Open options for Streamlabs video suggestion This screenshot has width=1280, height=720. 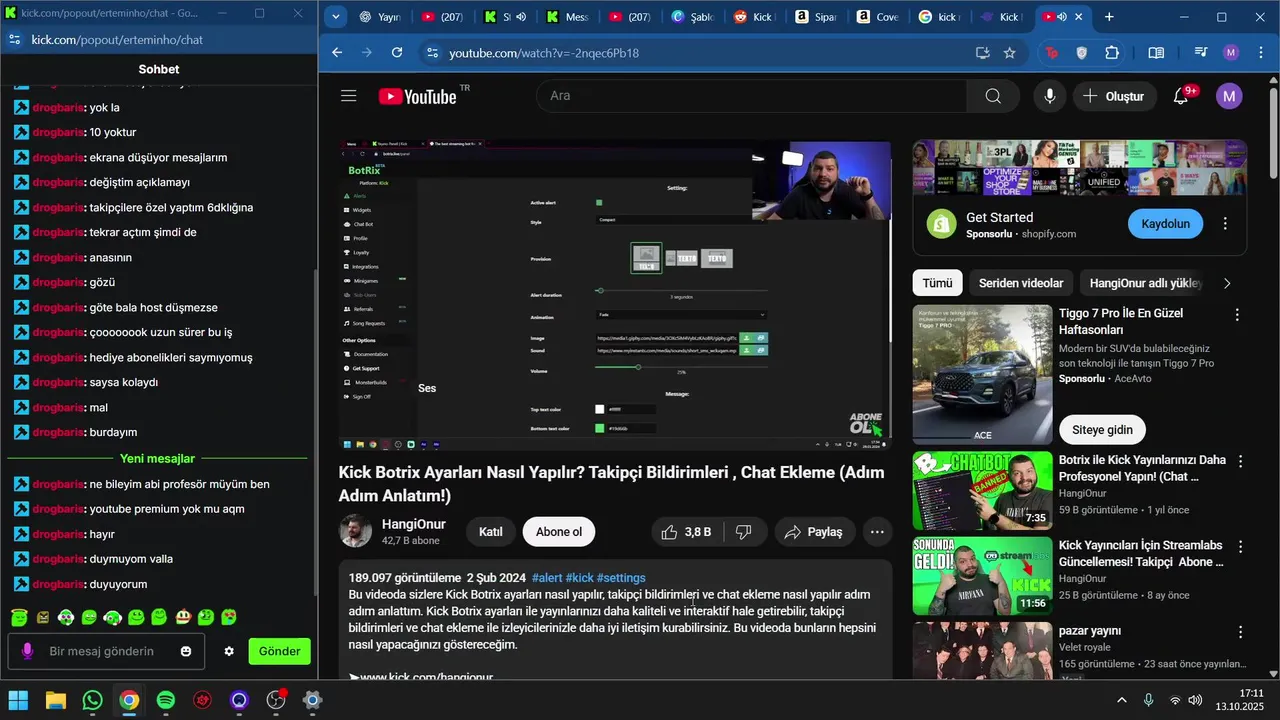[1241, 548]
